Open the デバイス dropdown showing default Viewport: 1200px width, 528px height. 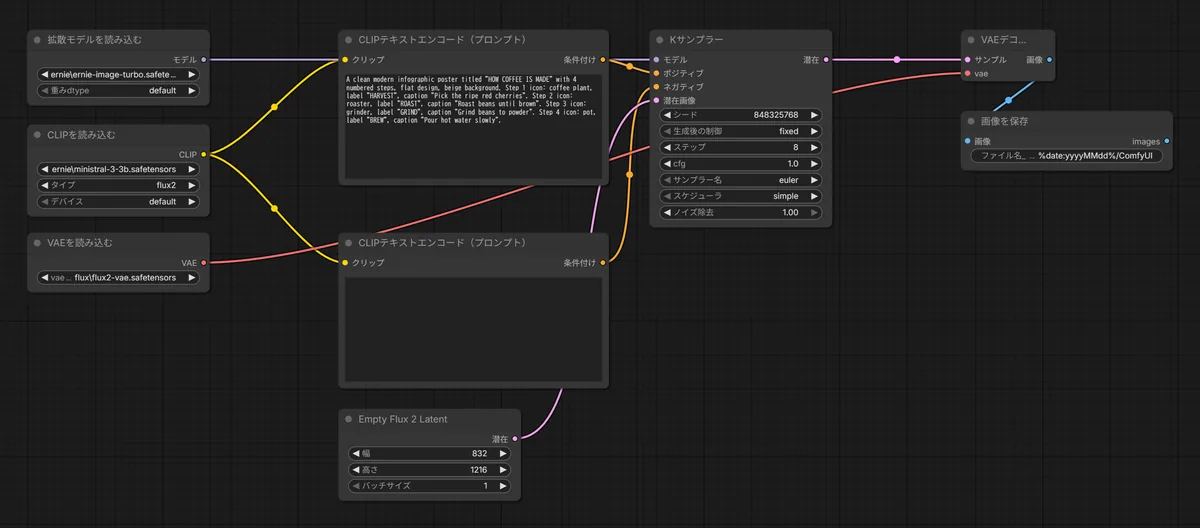[x=119, y=200]
